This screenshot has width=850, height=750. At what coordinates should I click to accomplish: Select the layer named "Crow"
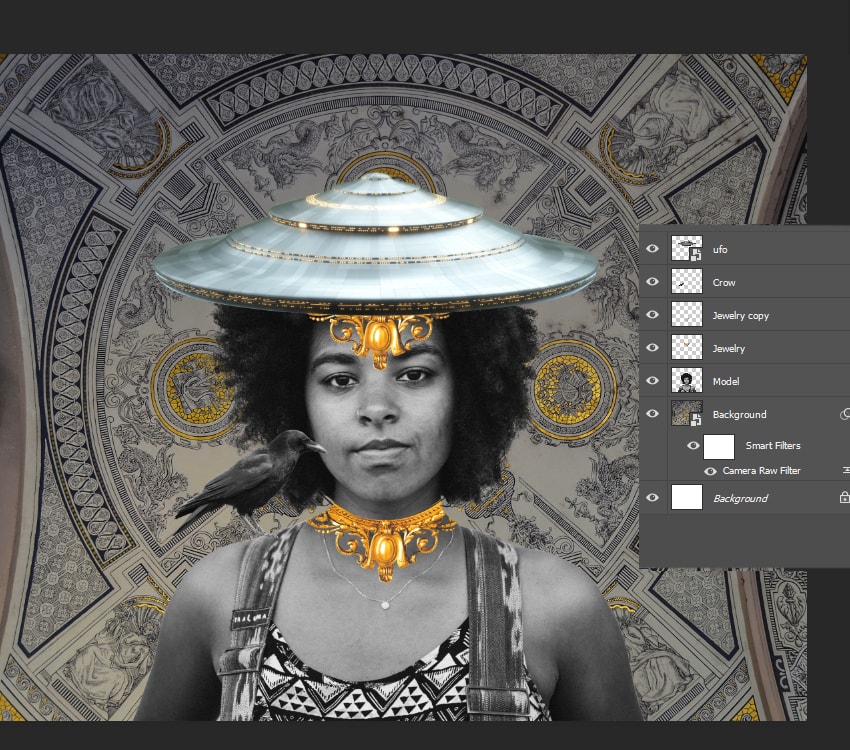[724, 282]
